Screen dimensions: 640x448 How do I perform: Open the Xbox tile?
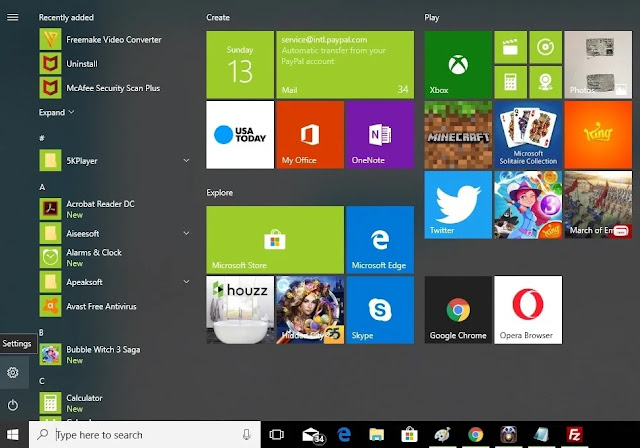[x=458, y=64]
